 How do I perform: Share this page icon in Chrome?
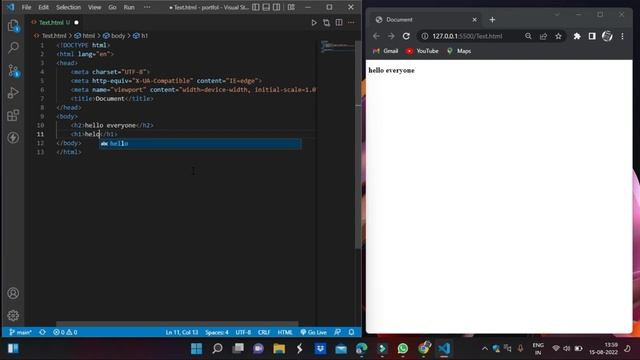[x=543, y=36]
